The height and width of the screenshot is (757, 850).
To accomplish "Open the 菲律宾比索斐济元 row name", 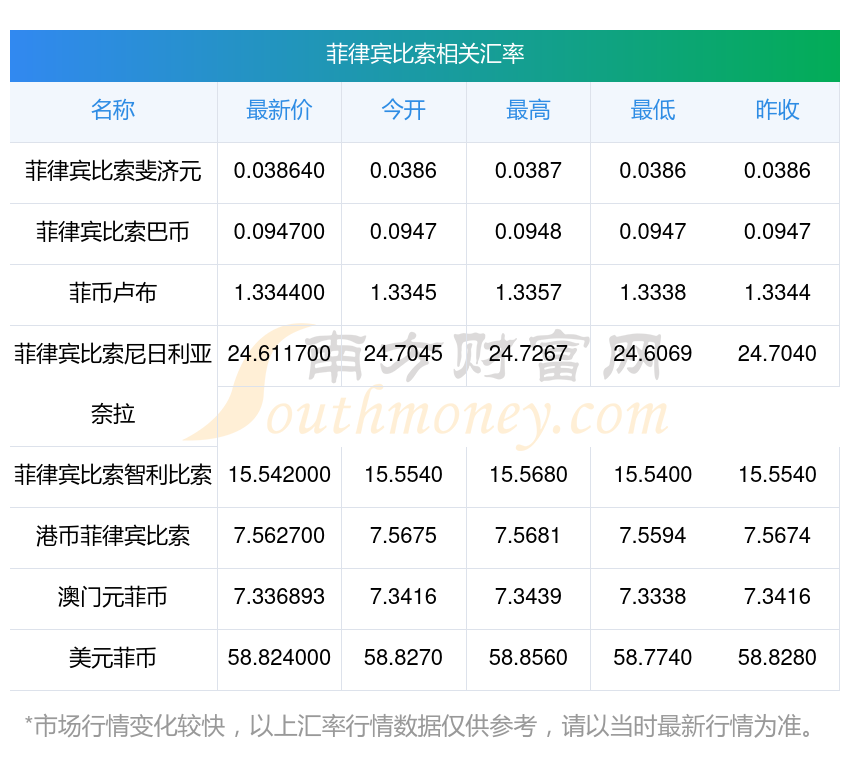I will click(x=113, y=171).
